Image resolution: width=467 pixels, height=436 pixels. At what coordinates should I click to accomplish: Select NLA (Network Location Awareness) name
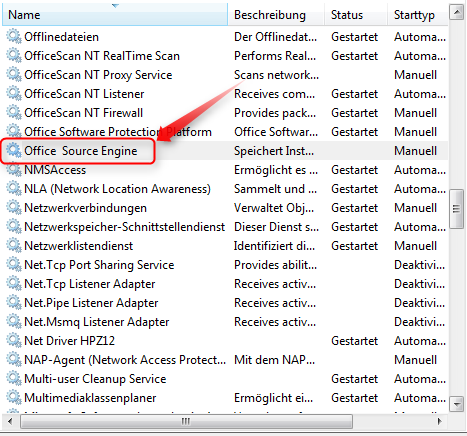coord(118,189)
